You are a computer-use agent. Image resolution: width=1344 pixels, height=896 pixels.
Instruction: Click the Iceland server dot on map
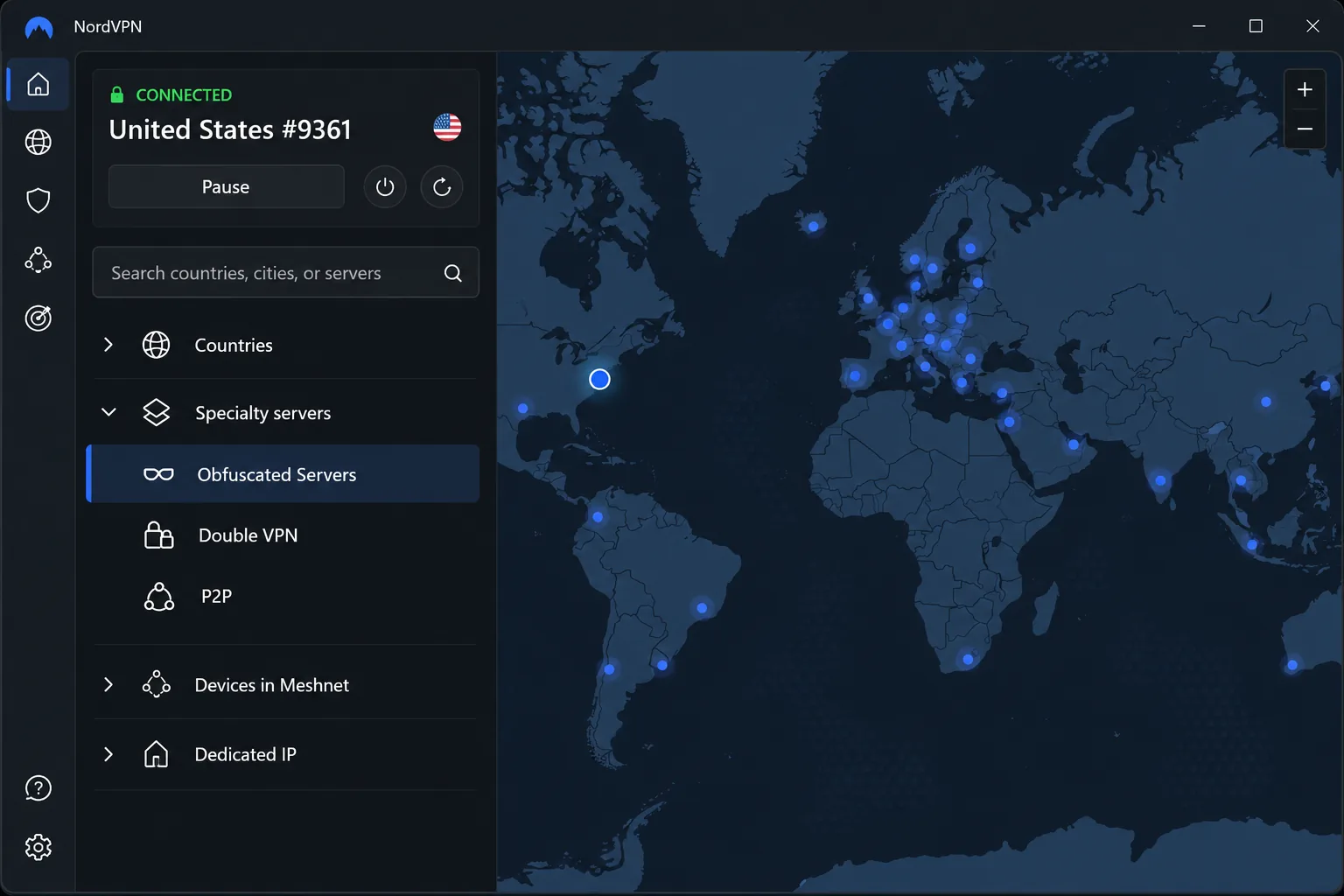814,226
